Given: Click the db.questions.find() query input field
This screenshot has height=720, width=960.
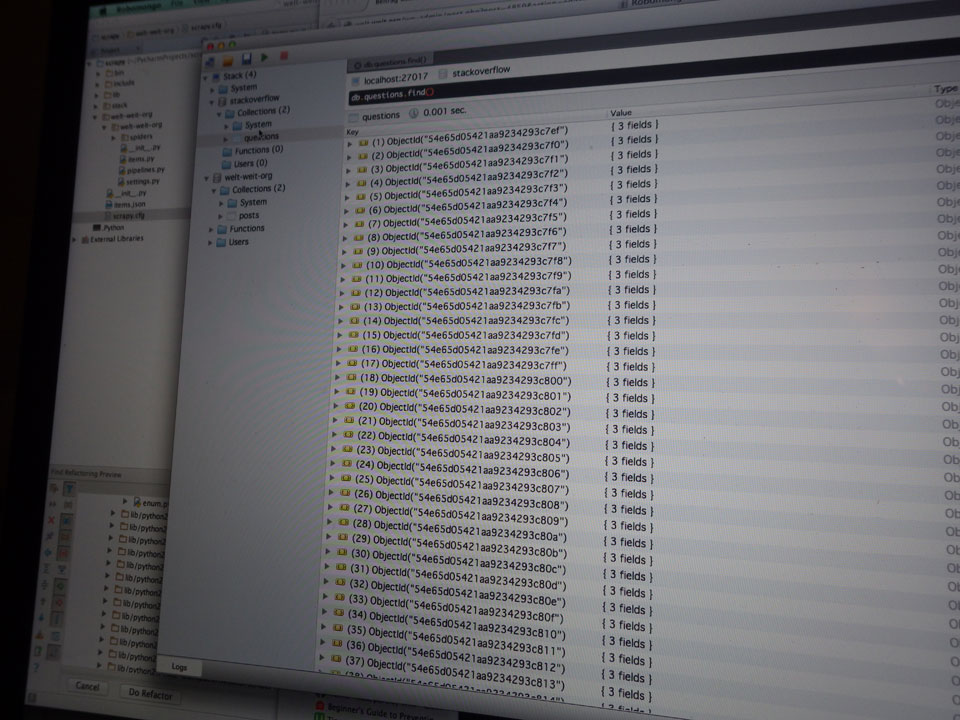Looking at the screenshot, I should click(600, 93).
